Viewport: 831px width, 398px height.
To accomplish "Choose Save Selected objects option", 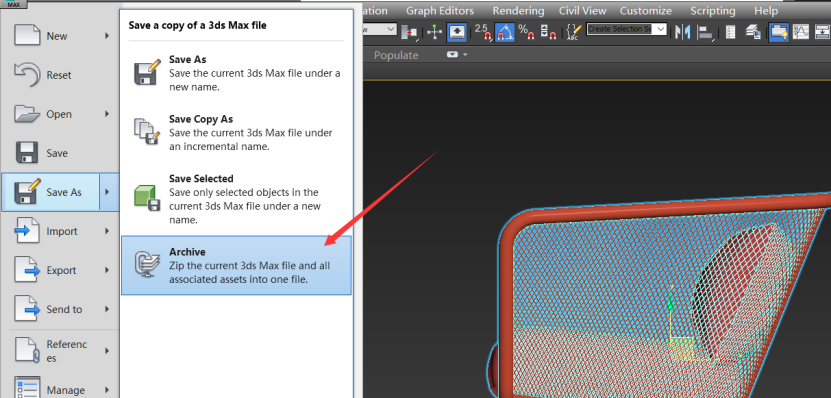I will click(x=236, y=199).
